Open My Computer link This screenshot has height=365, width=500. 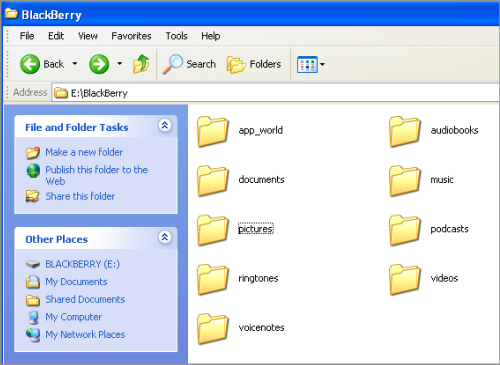coord(74,317)
